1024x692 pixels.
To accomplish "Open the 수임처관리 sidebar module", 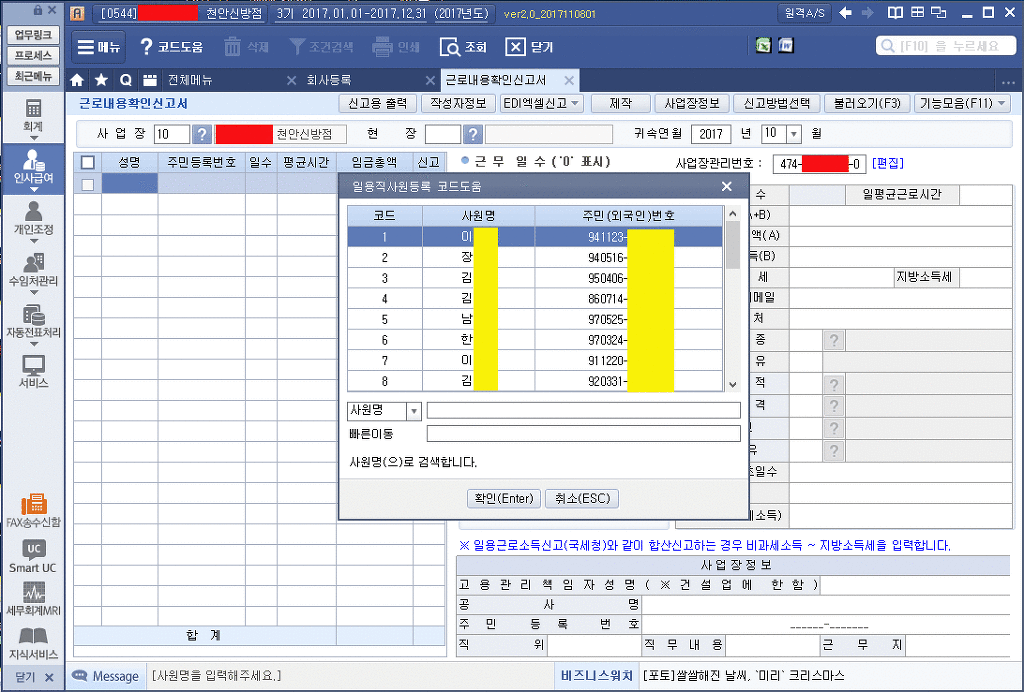I will [33, 272].
